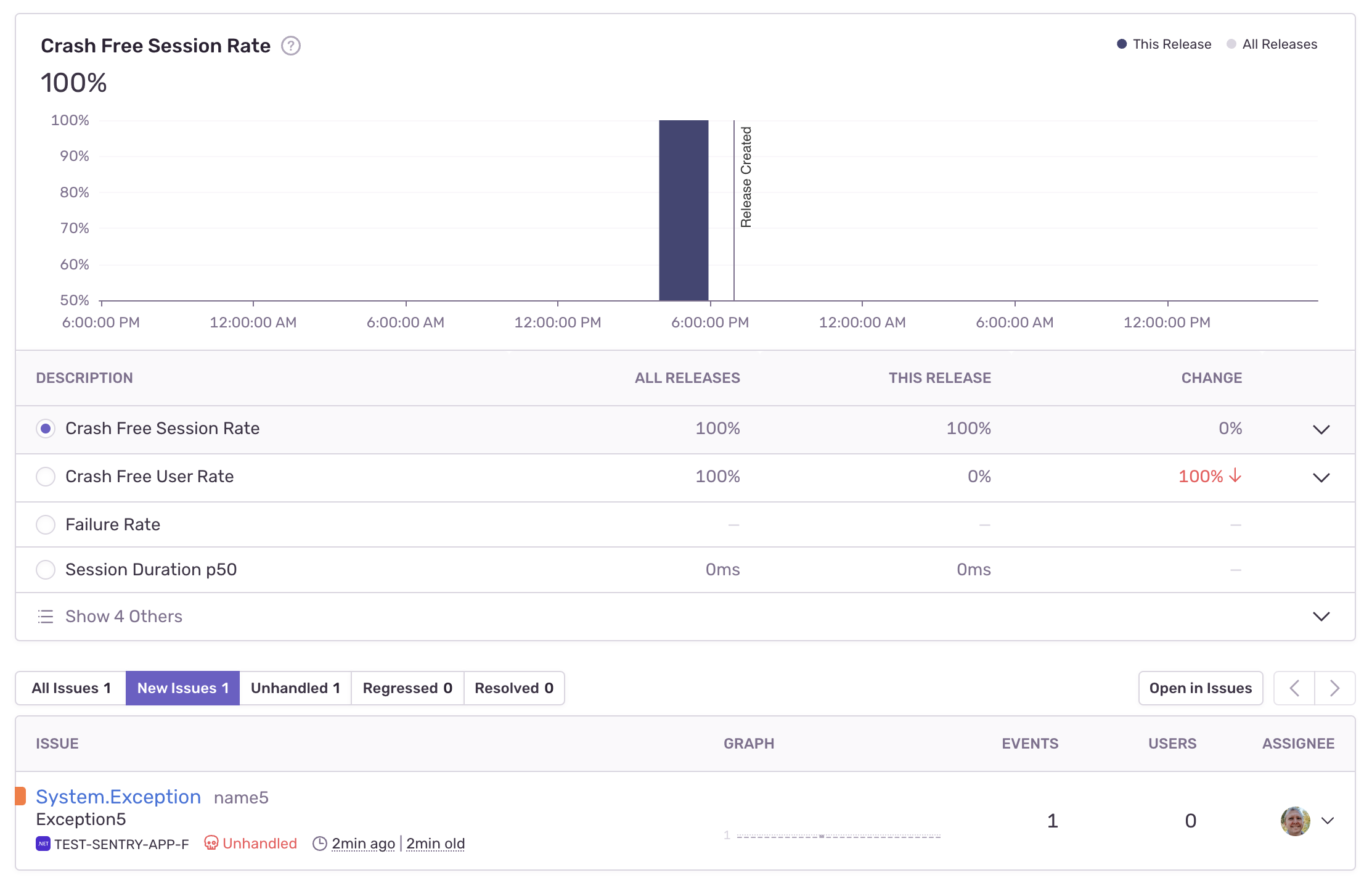
Task: Click the Show 4 Others list icon
Action: pos(46,617)
